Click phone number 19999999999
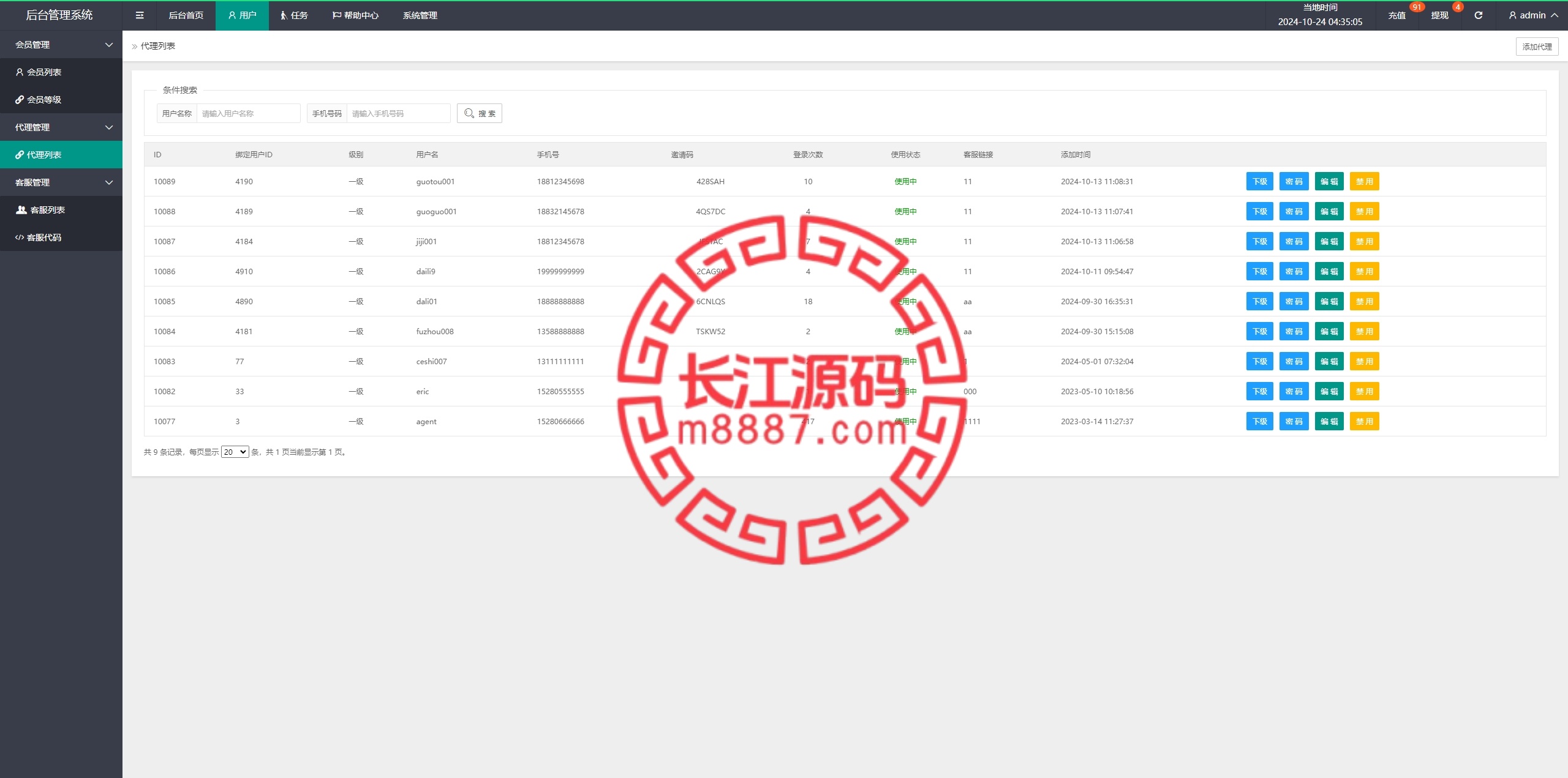Screen dimensions: 1568x778 (x=560, y=272)
